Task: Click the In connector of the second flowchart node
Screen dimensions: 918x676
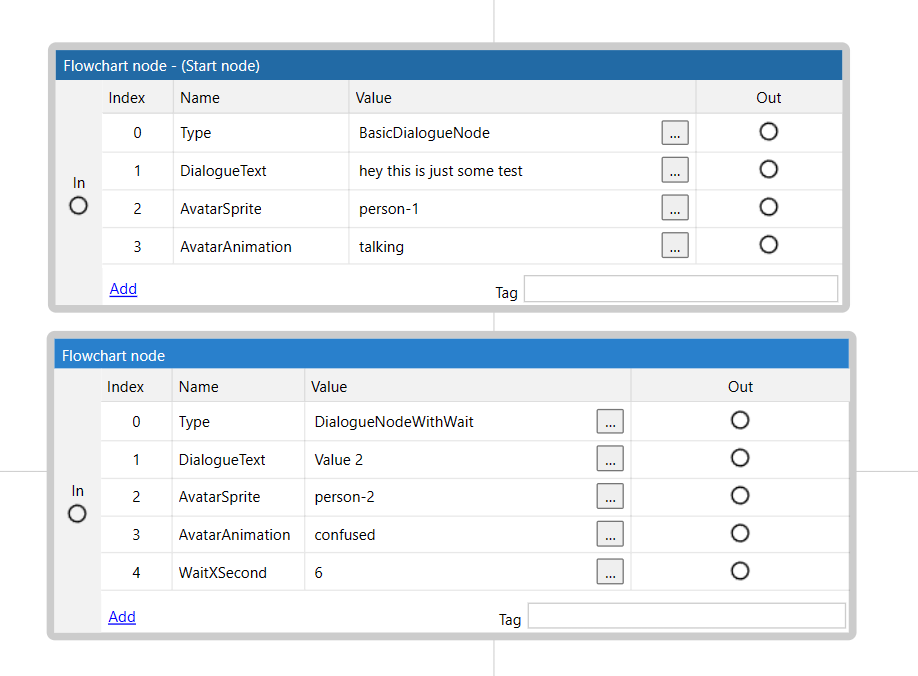Action: pyautogui.click(x=77, y=514)
